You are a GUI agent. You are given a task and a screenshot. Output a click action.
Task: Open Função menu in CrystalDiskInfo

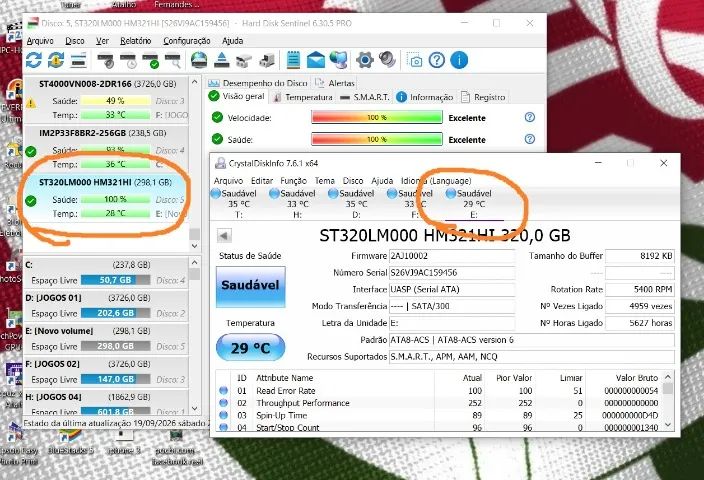pyautogui.click(x=293, y=181)
